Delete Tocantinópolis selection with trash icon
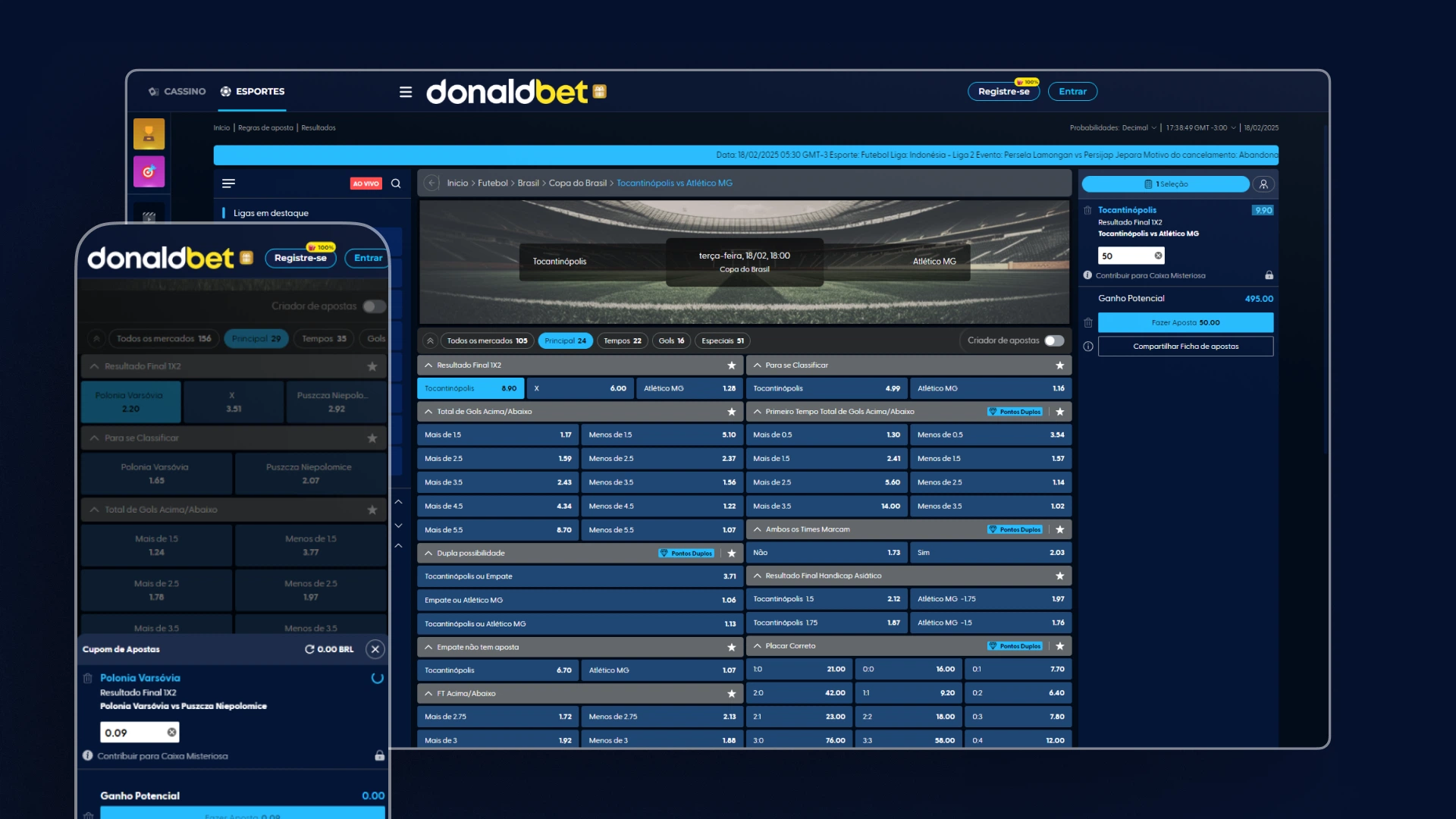The image size is (1456, 819). tap(1087, 210)
